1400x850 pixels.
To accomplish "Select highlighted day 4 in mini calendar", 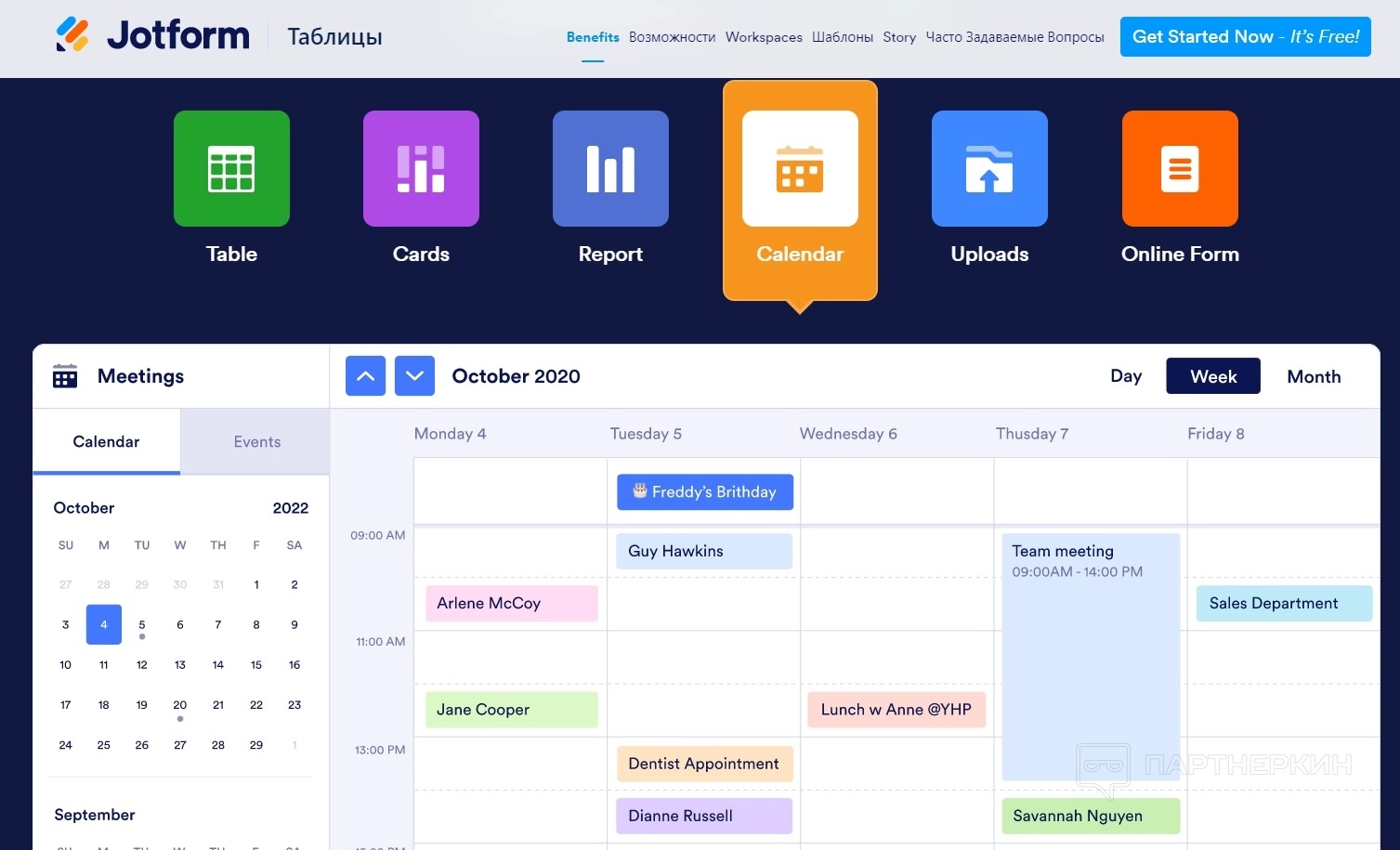I will click(104, 624).
